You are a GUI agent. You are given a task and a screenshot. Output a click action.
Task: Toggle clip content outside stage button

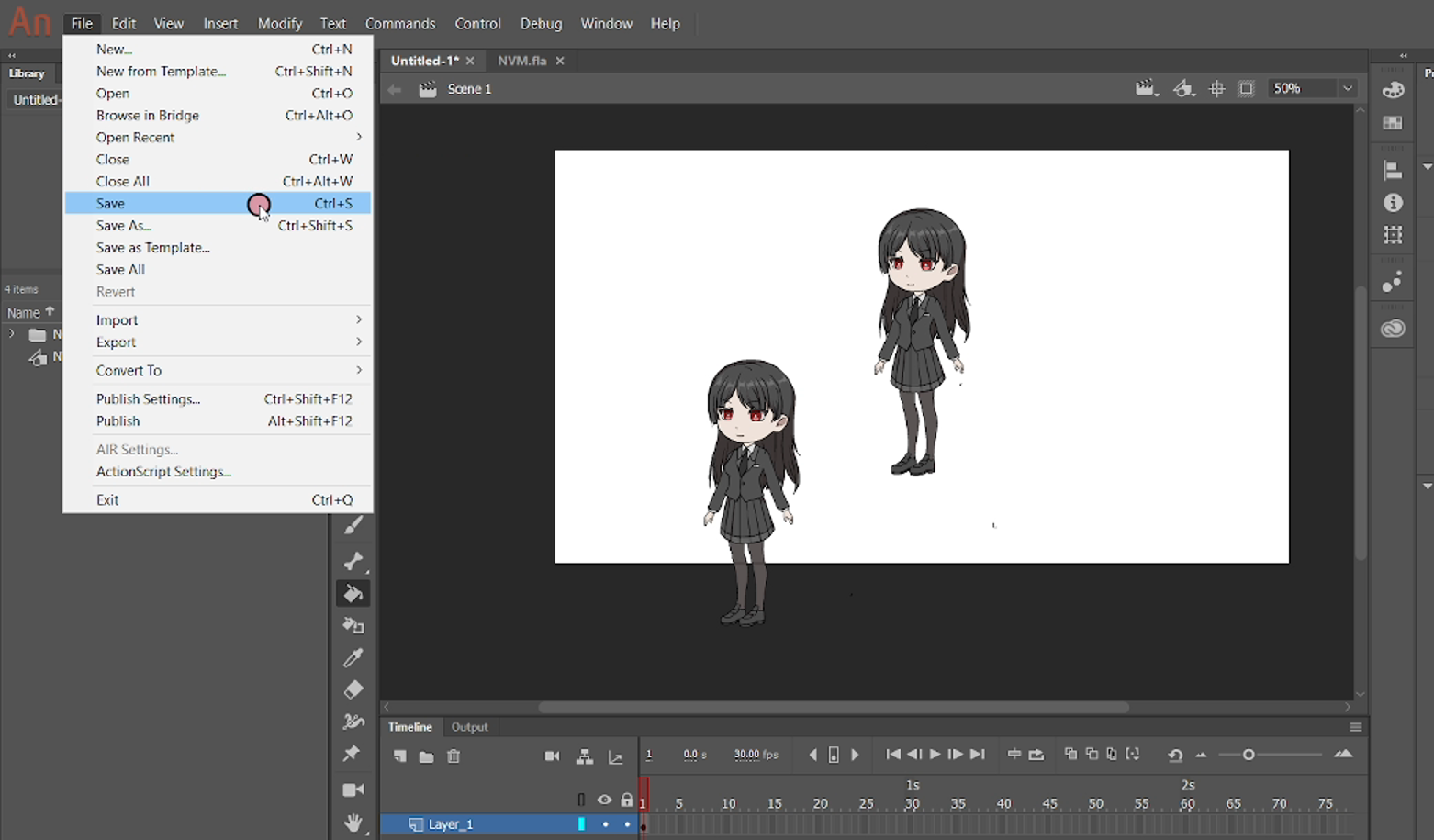(x=1246, y=89)
